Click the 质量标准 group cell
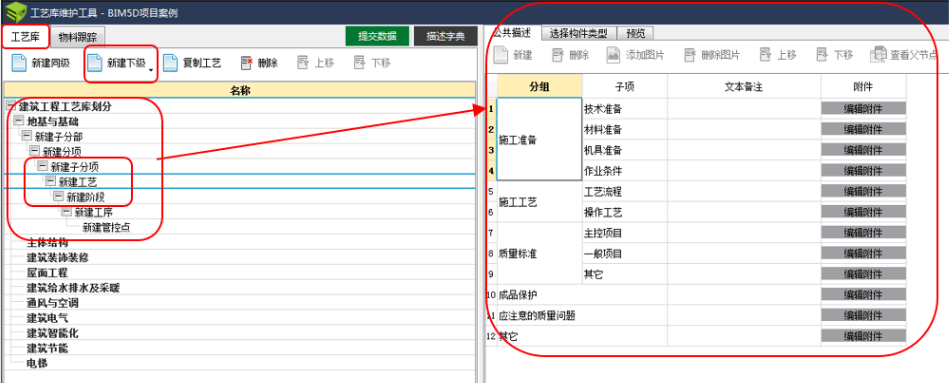 [539, 253]
